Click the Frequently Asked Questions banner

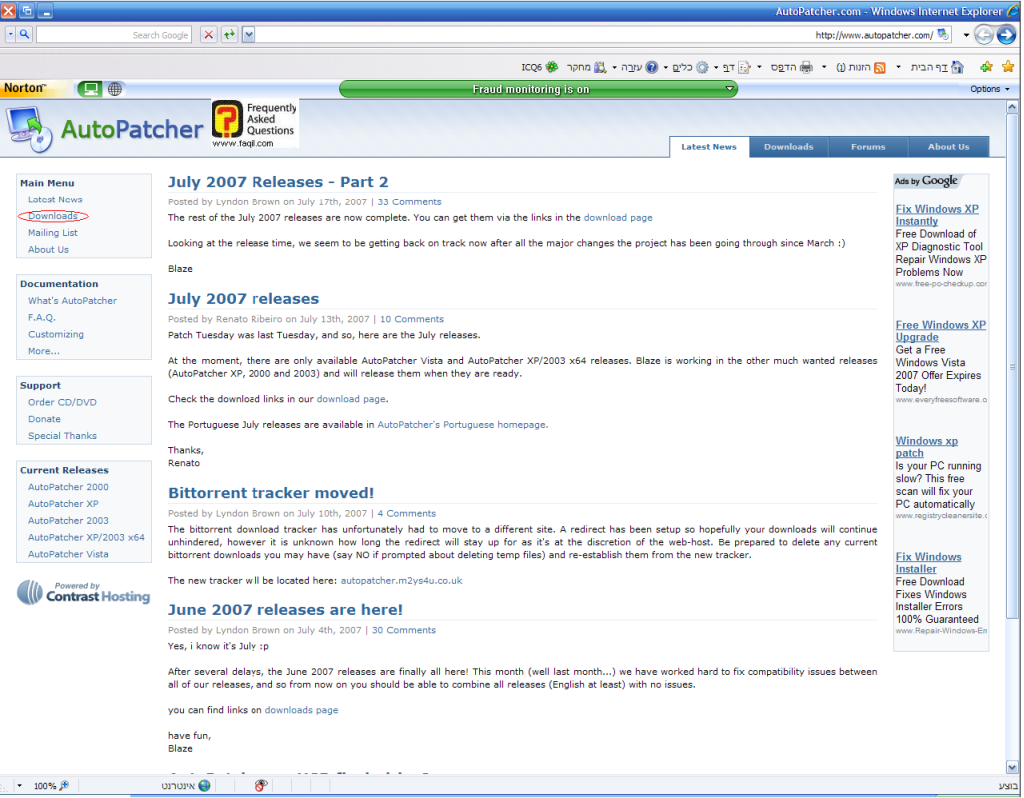[255, 124]
